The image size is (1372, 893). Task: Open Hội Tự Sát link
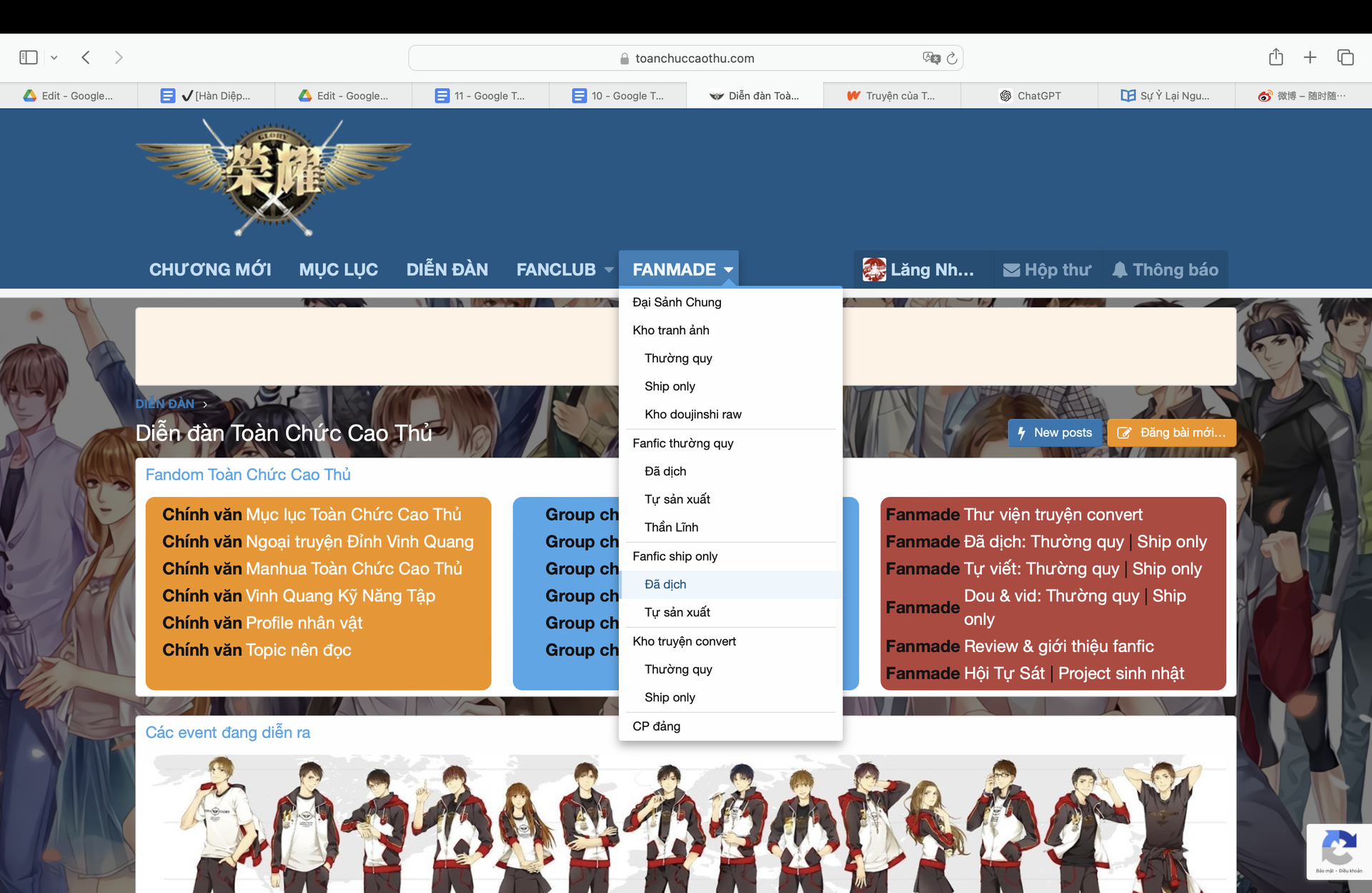tap(1004, 674)
